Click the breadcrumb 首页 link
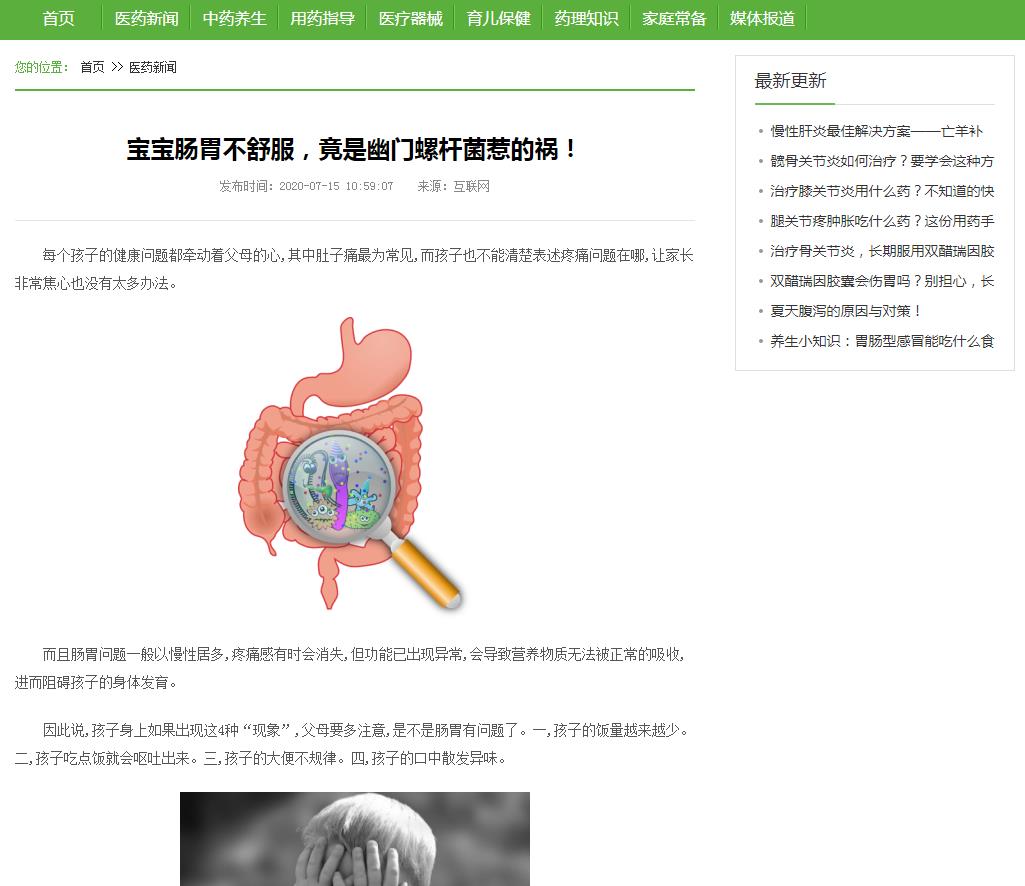Screen dimensions: 1025x886 (92, 67)
